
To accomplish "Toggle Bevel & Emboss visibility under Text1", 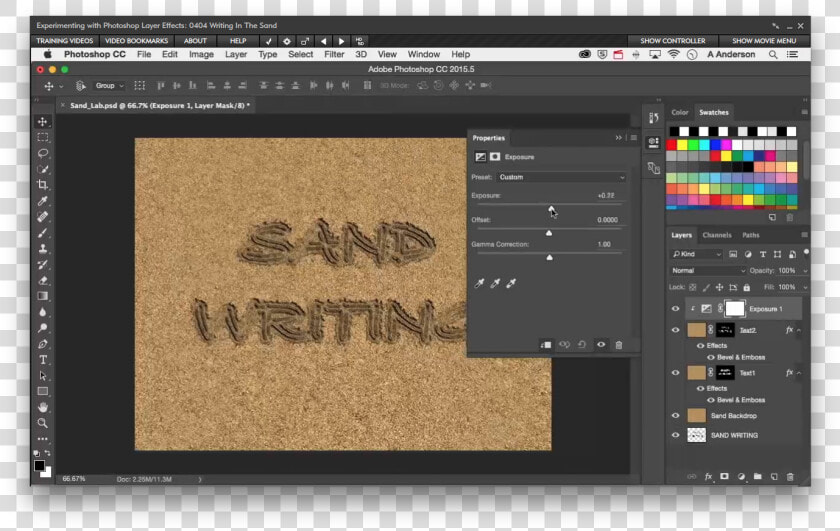I will [x=711, y=400].
